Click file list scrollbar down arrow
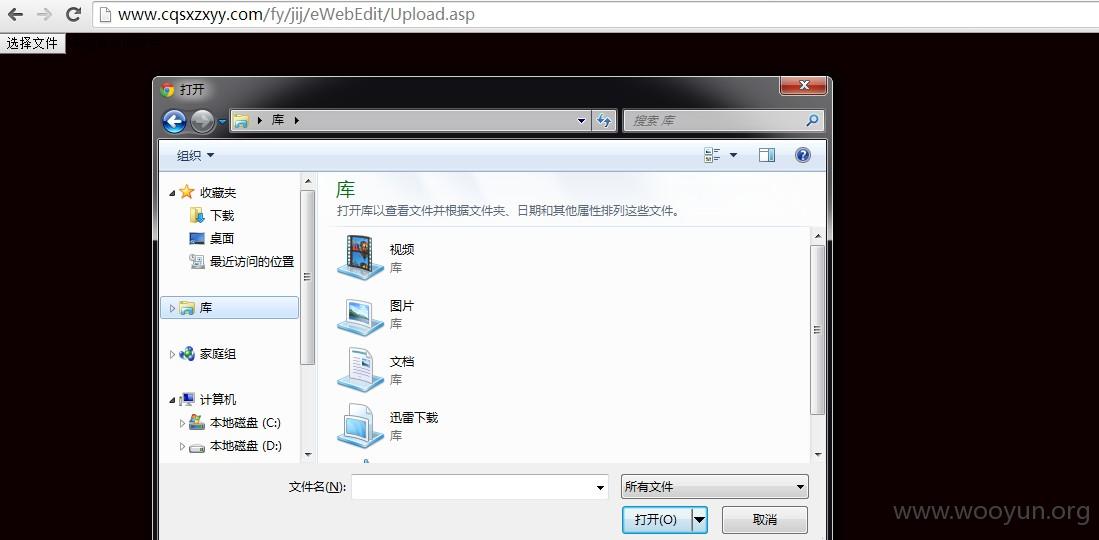This screenshot has width=1099, height=540. (818, 455)
